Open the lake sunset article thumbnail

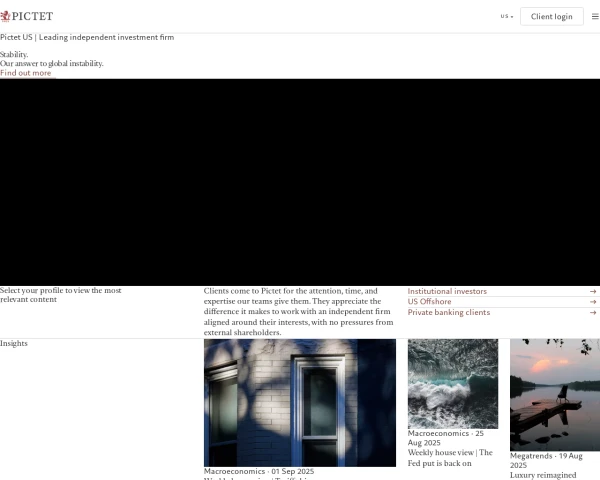coord(555,395)
